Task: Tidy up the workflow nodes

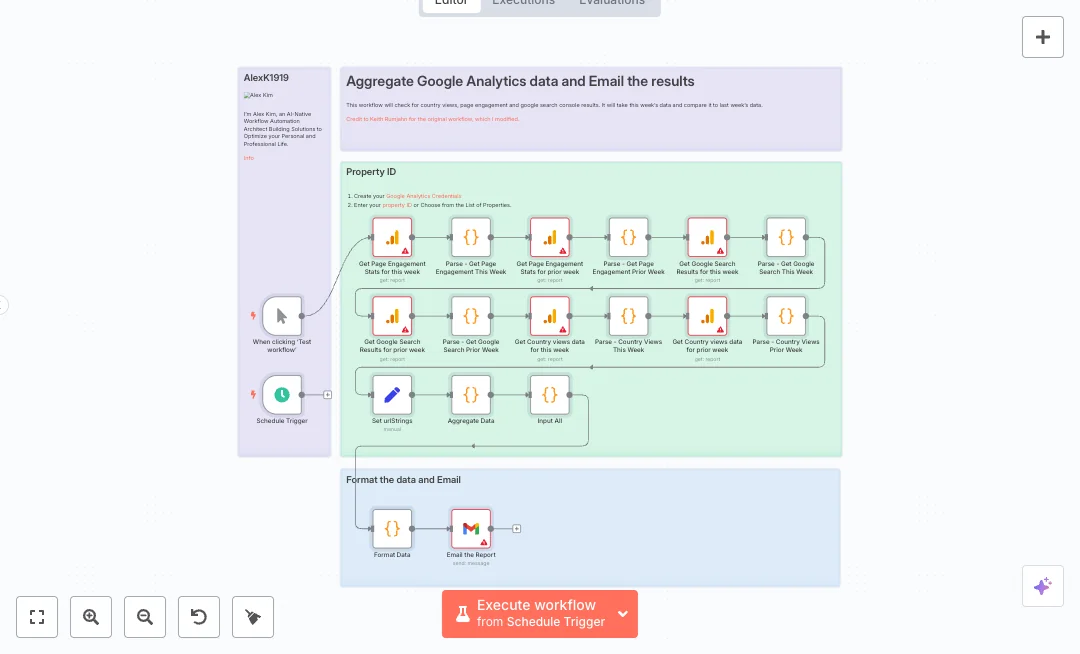Action: pyautogui.click(x=253, y=617)
